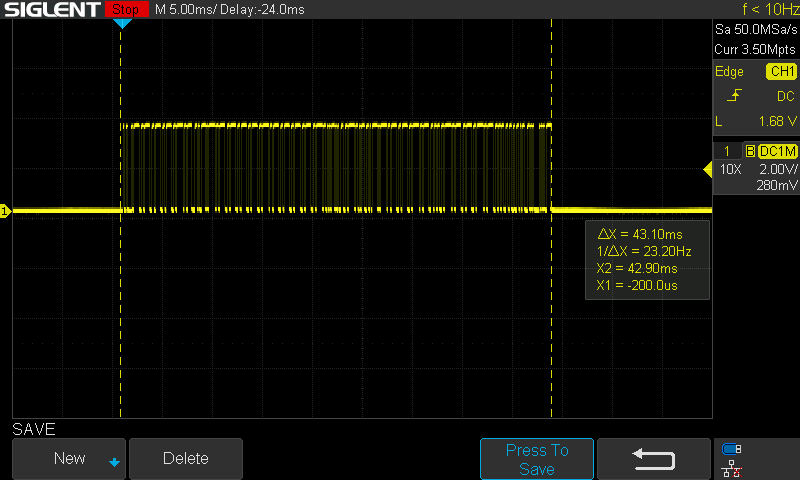Click the f < 10Hz frequency counter
The width and height of the screenshot is (800, 480).
[770, 9]
